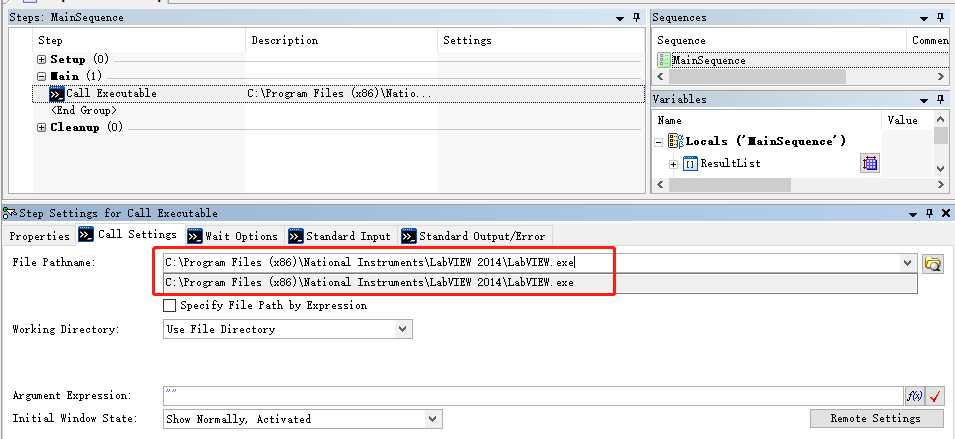Open the Working Directory dropdown
Viewport: 955px width, 439px height.
coord(402,329)
